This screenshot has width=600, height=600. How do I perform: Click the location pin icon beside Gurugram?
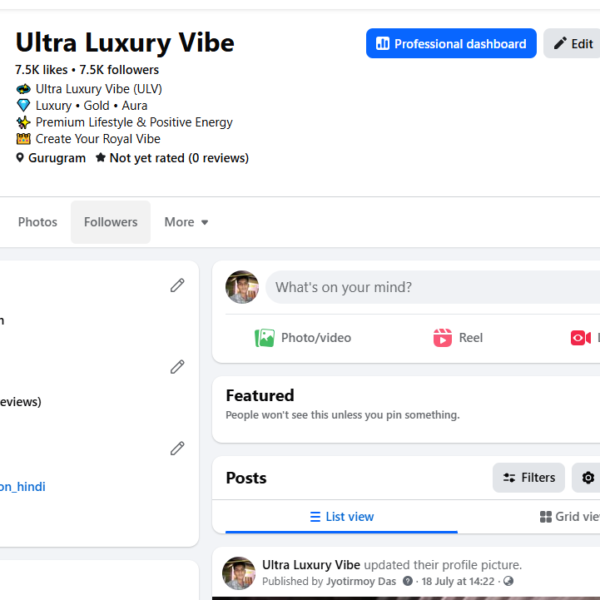20,158
